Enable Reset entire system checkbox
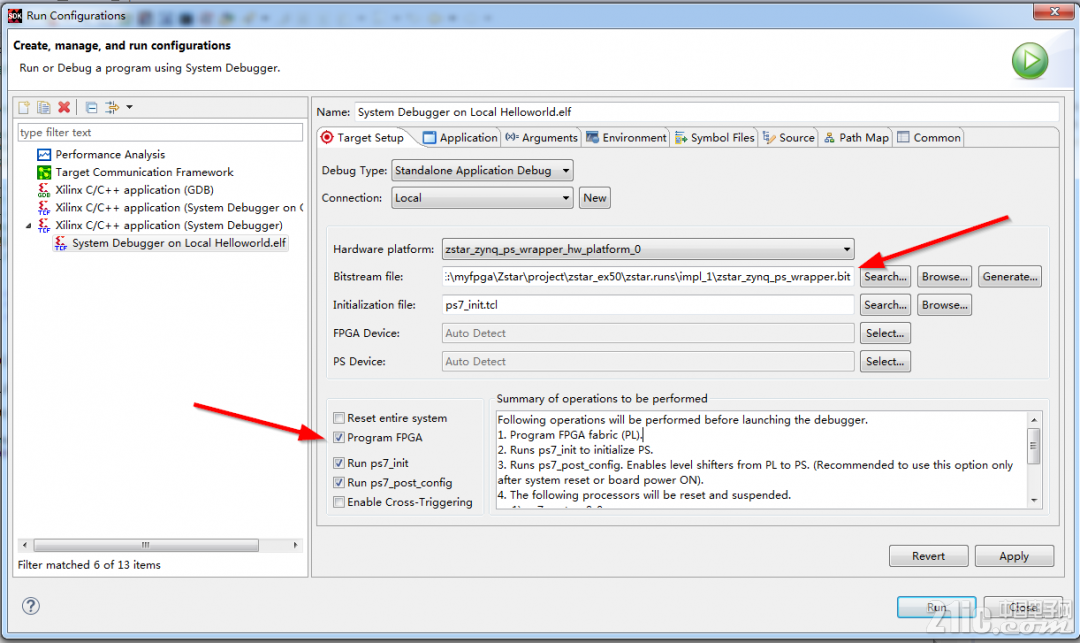 point(339,418)
